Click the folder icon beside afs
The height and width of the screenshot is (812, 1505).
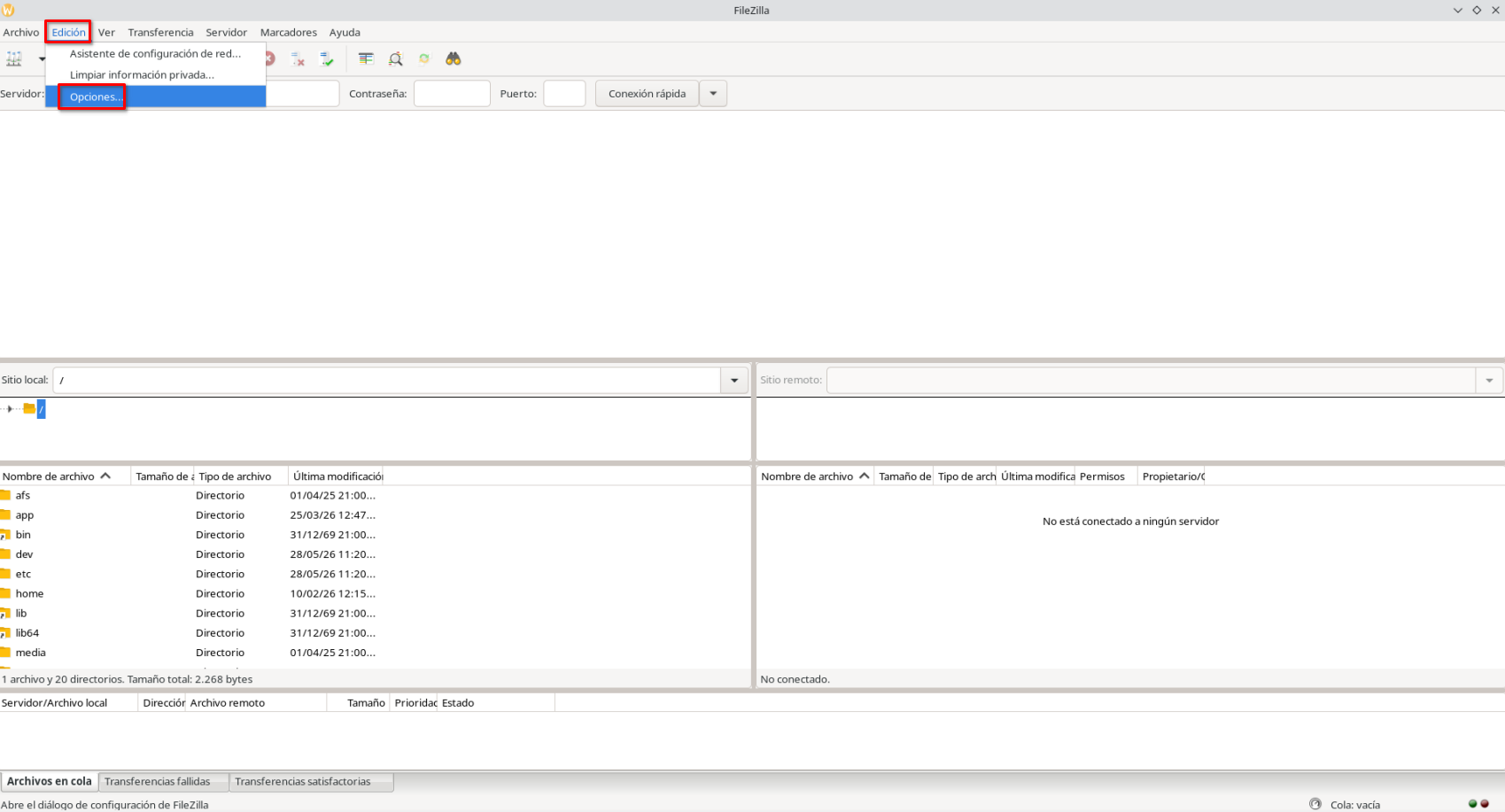(5, 495)
